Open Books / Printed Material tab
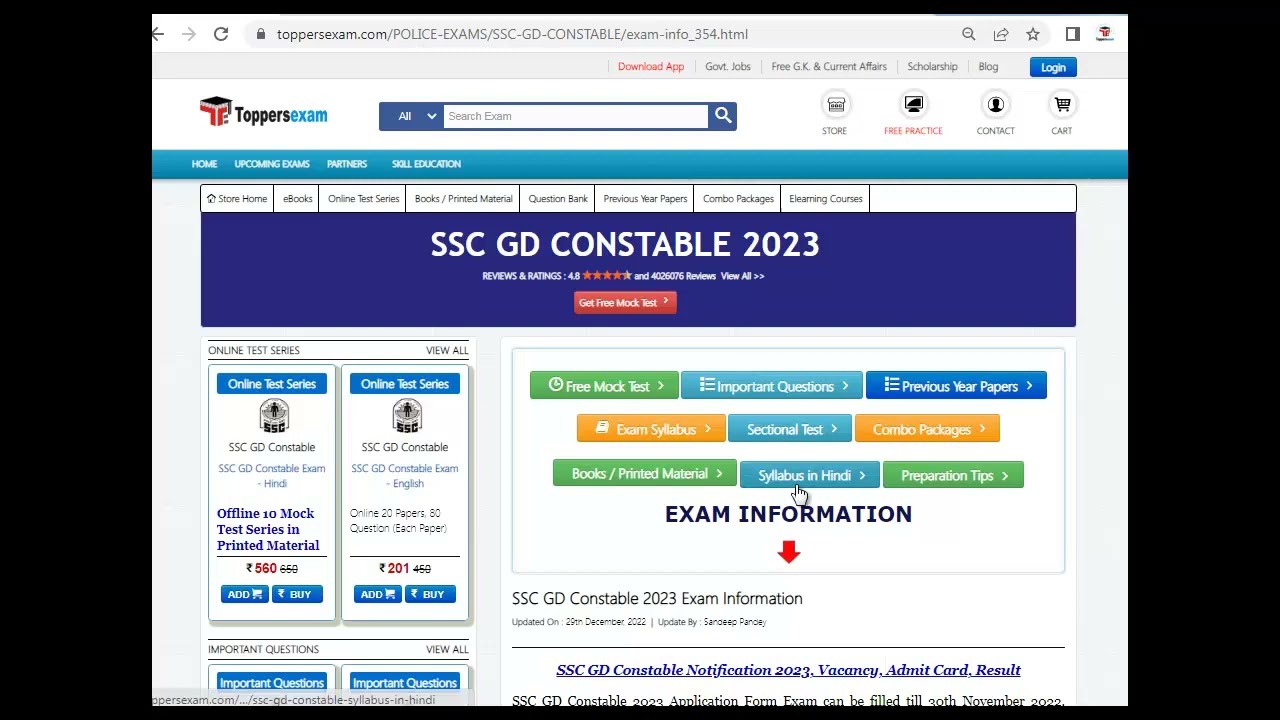The width and height of the screenshot is (1280, 720). coord(464,199)
